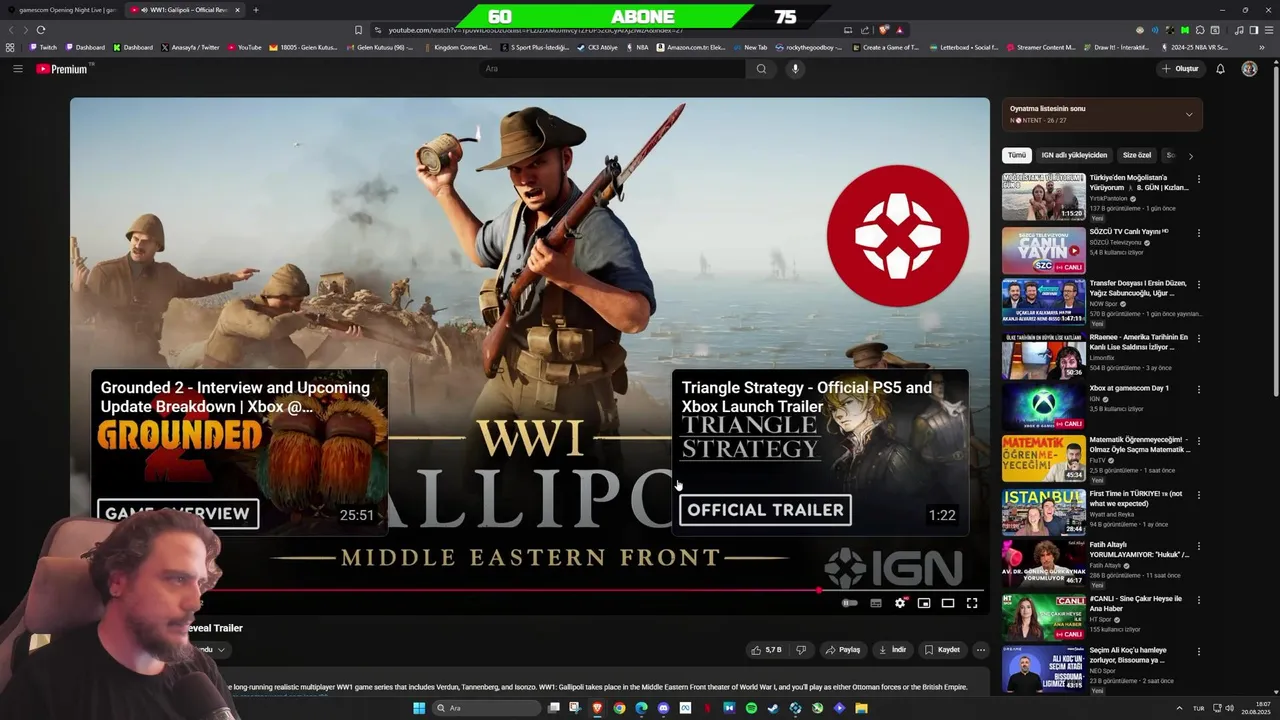This screenshot has width=1280, height=720.
Task: Open the NBA bookmark
Action: tap(637, 47)
